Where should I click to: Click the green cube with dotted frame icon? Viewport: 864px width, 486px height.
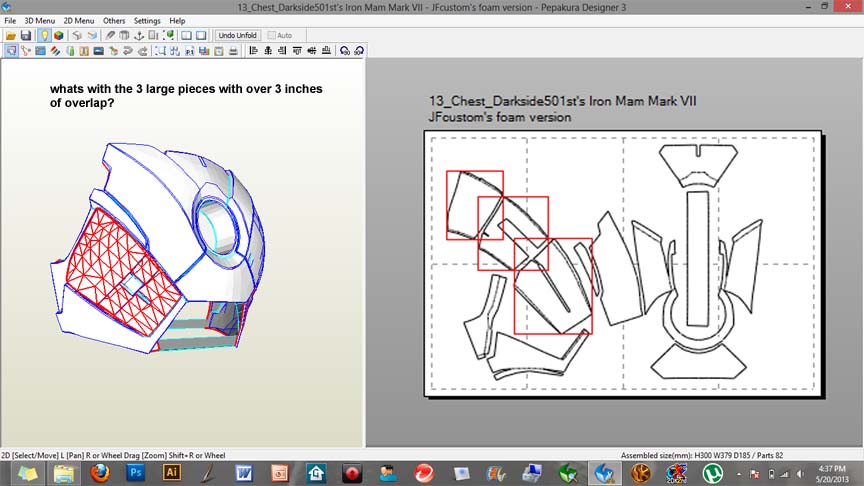[169, 35]
